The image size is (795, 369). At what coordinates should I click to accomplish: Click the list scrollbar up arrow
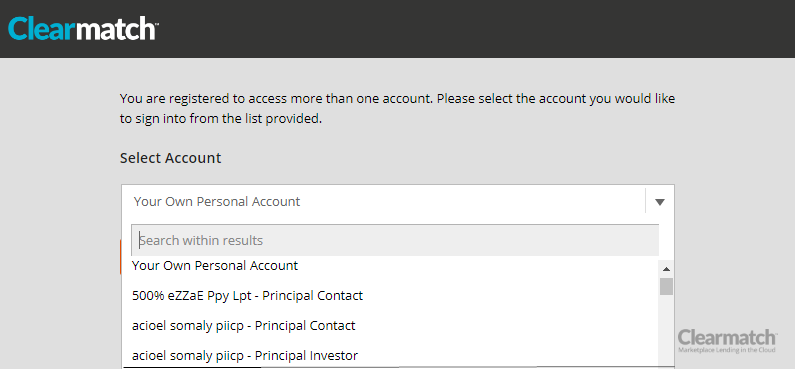point(666,269)
